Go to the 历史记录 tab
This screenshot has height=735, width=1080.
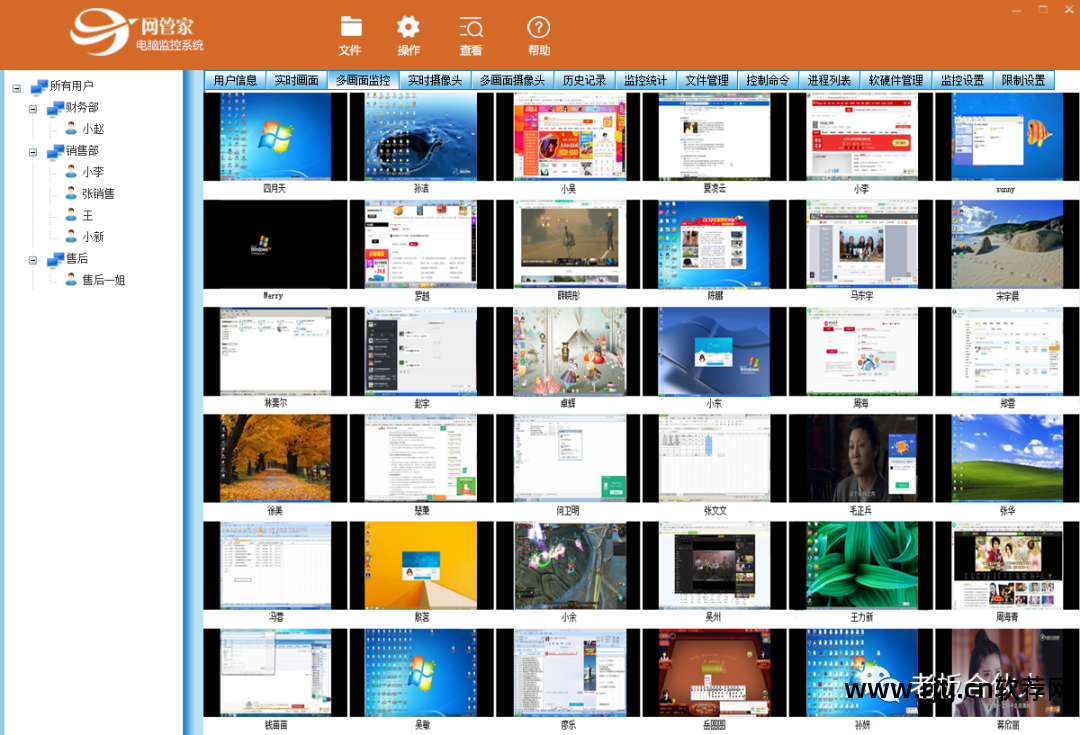coord(585,80)
